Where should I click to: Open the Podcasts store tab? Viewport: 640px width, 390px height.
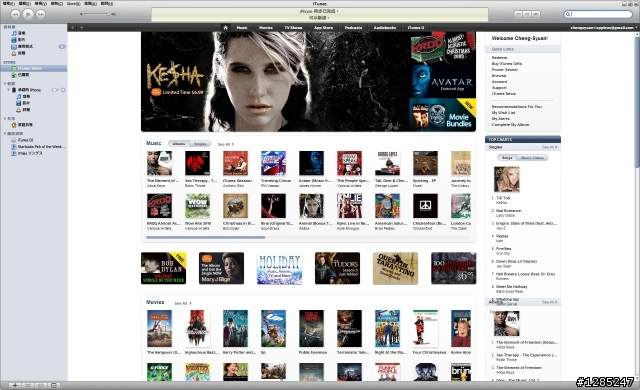tap(353, 28)
